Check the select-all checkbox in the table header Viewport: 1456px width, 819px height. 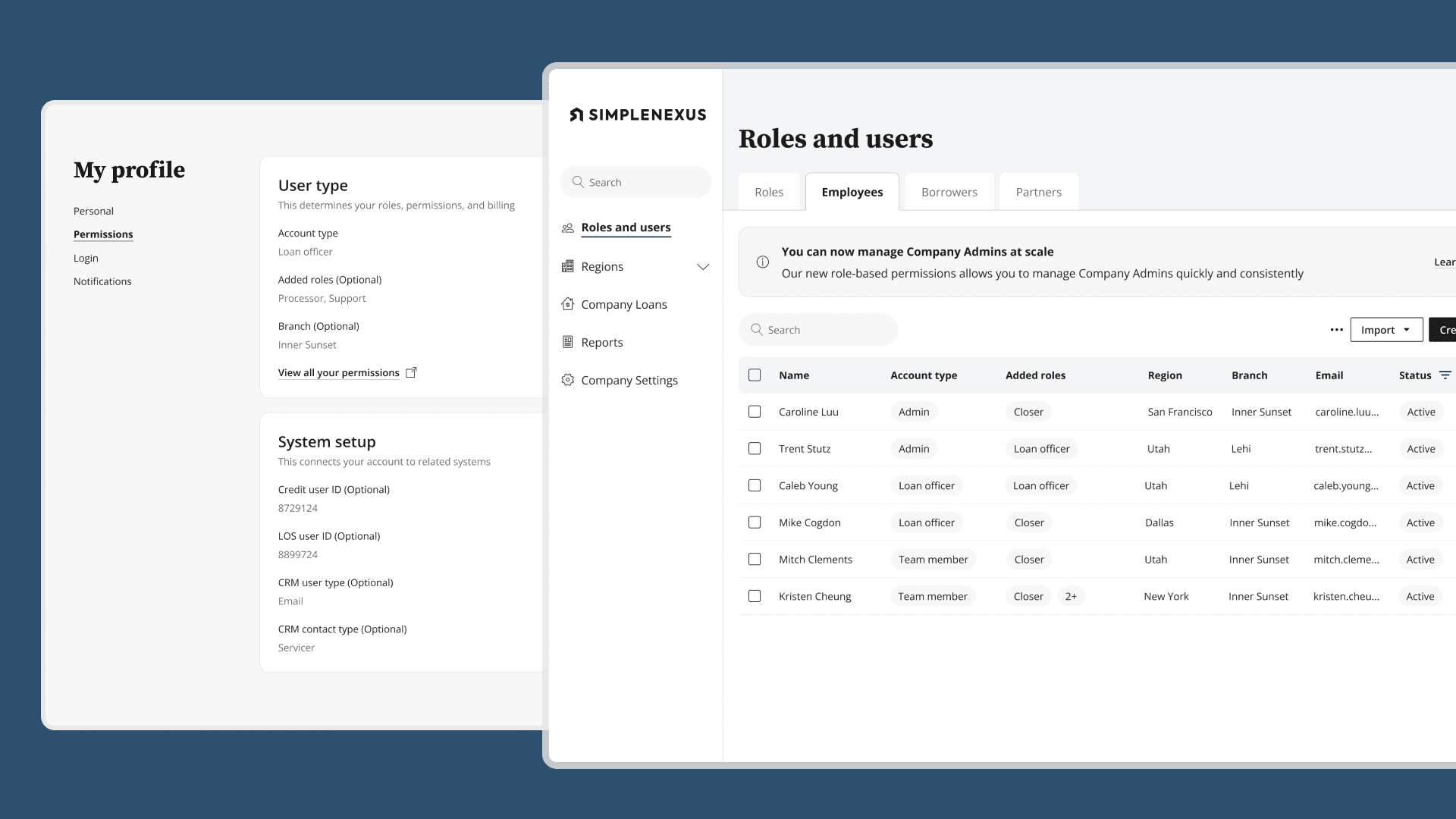pyautogui.click(x=755, y=375)
